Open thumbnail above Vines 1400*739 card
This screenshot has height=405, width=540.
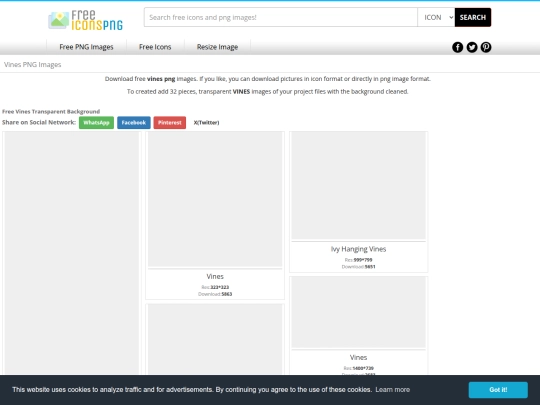coord(359,312)
